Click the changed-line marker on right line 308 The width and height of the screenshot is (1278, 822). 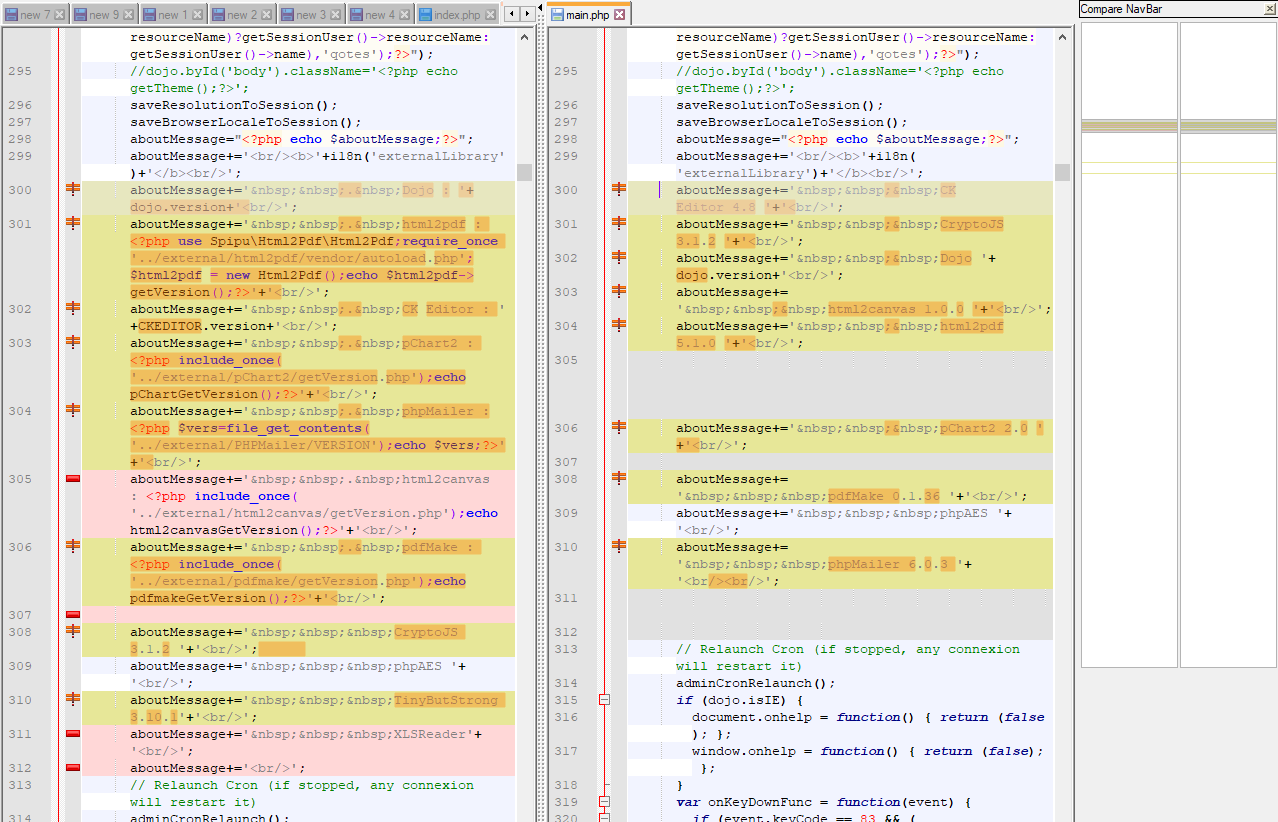(x=619, y=479)
